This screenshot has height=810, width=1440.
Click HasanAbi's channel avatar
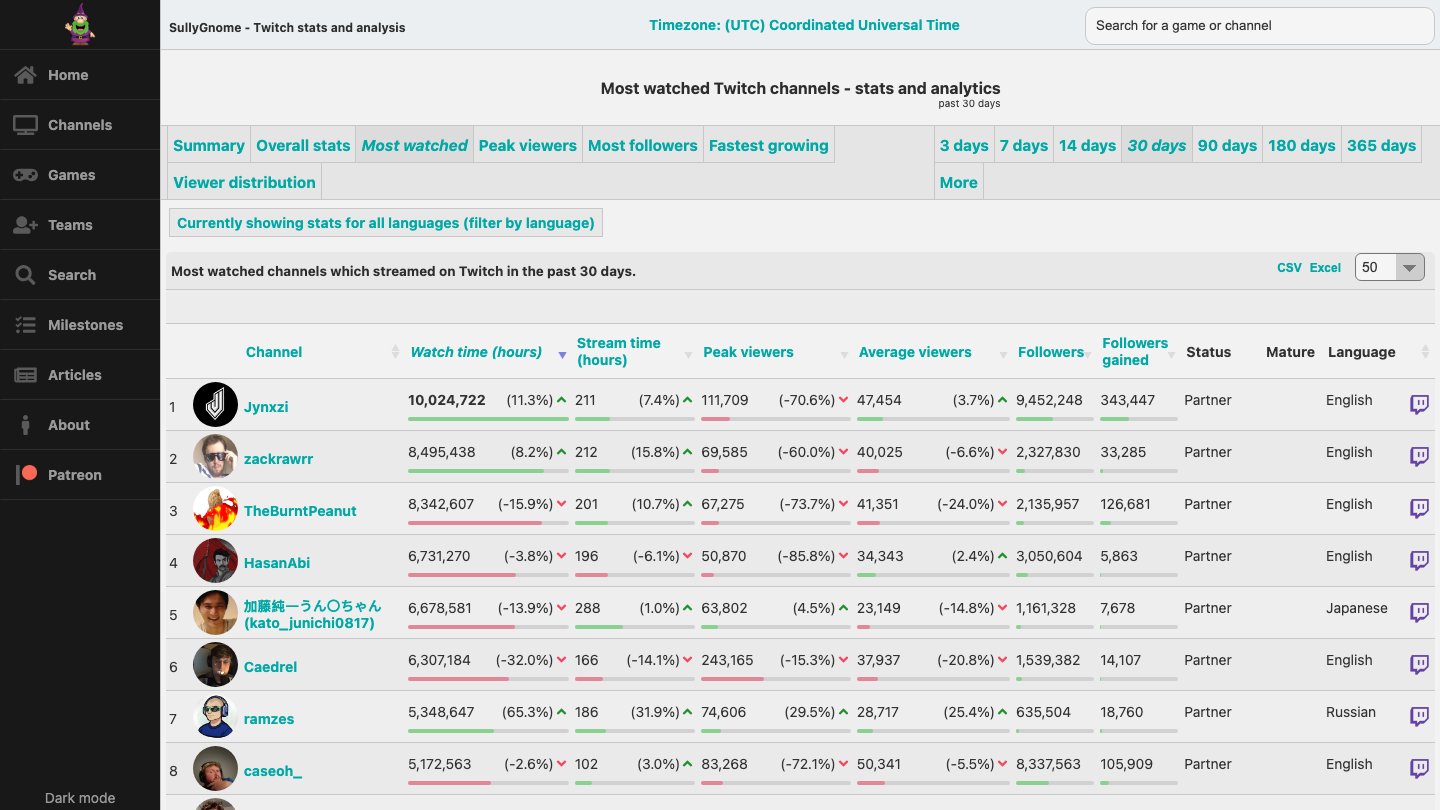(x=215, y=561)
